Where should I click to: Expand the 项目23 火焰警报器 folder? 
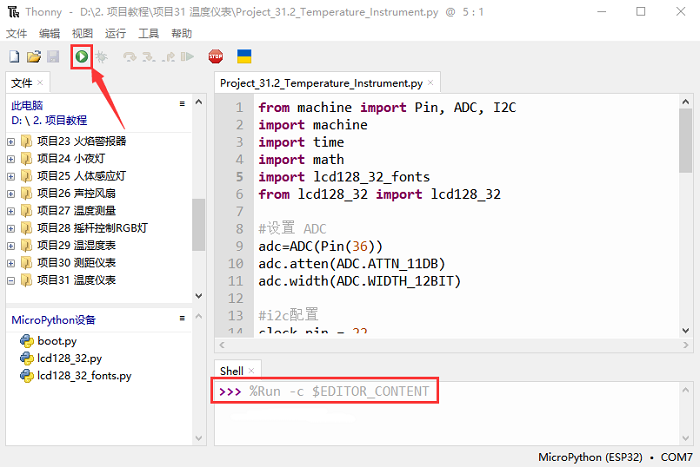tap(11, 141)
